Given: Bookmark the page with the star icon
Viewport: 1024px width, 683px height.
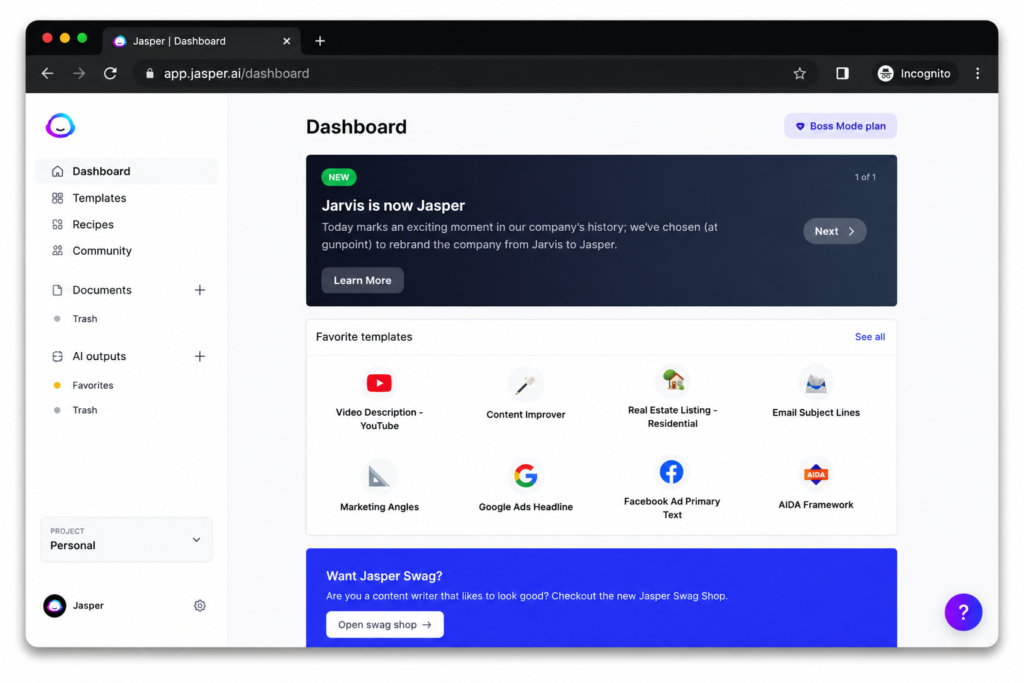Looking at the screenshot, I should click(x=800, y=73).
